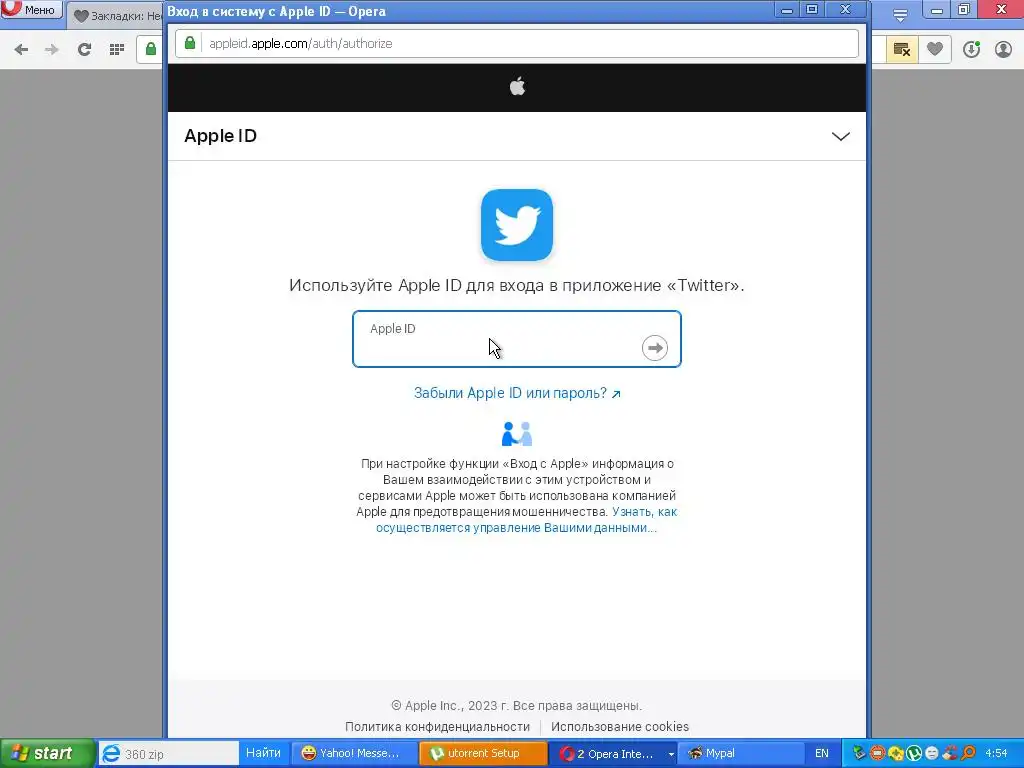Image resolution: width=1024 pixels, height=768 pixels.
Task: Focus the appleid.apple.com address field
Action: [516, 44]
